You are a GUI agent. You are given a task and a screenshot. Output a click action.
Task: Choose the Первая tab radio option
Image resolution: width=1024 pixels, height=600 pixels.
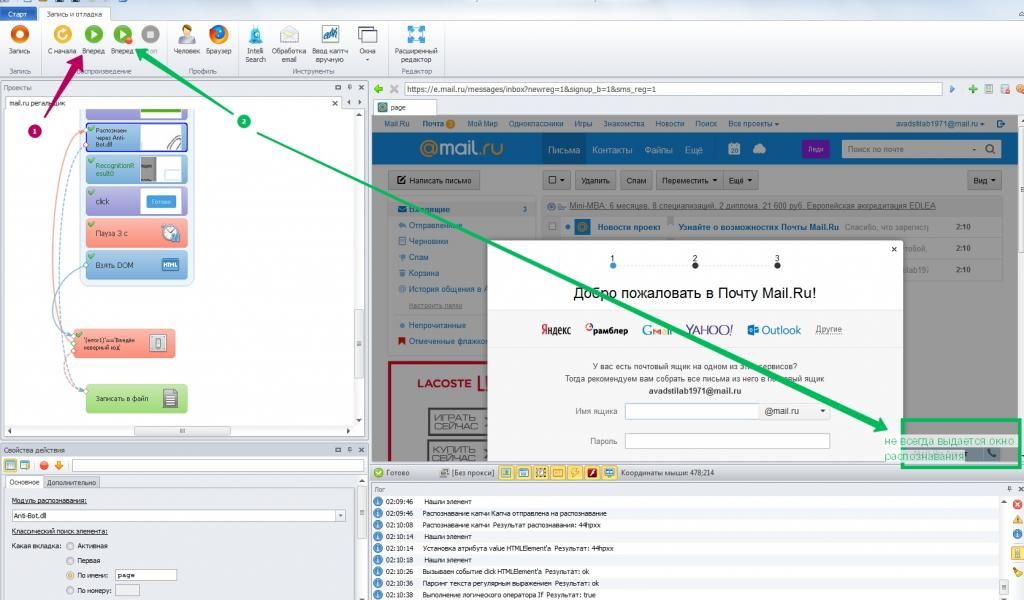[x=71, y=561]
